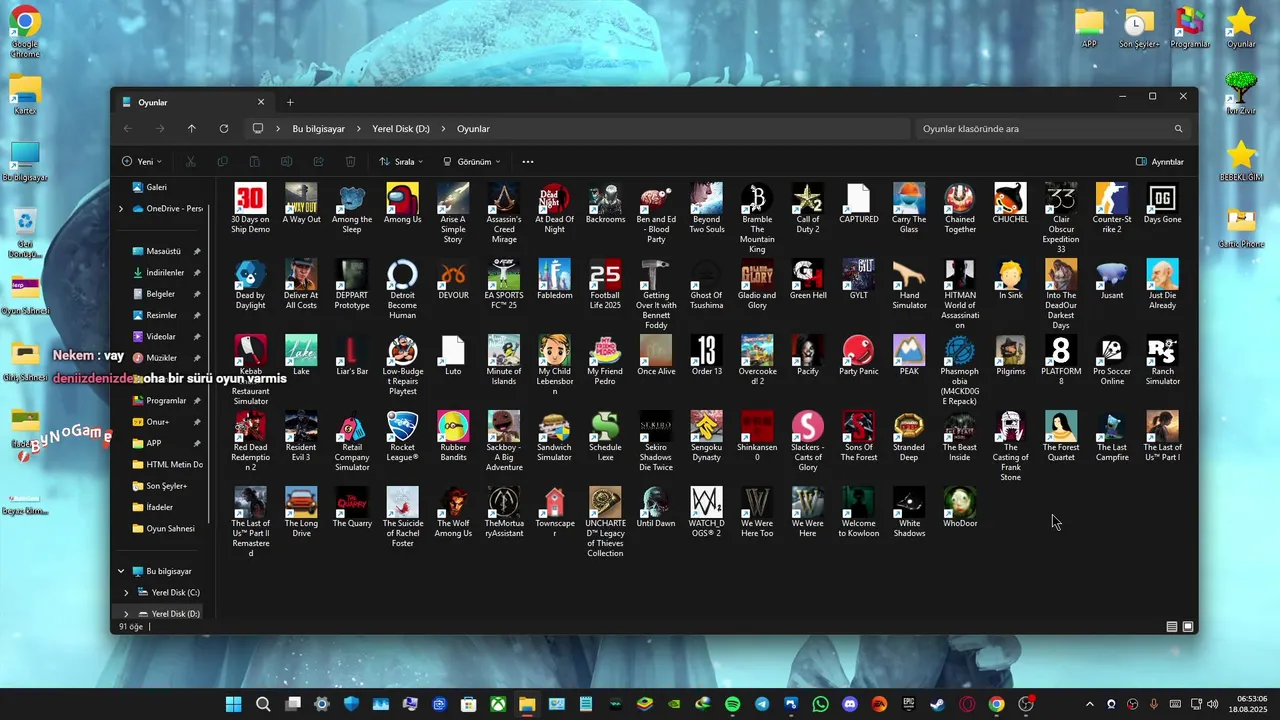This screenshot has width=1280, height=720.
Task: Open Oyun Sahnesi folder in sidebar
Action: point(170,528)
